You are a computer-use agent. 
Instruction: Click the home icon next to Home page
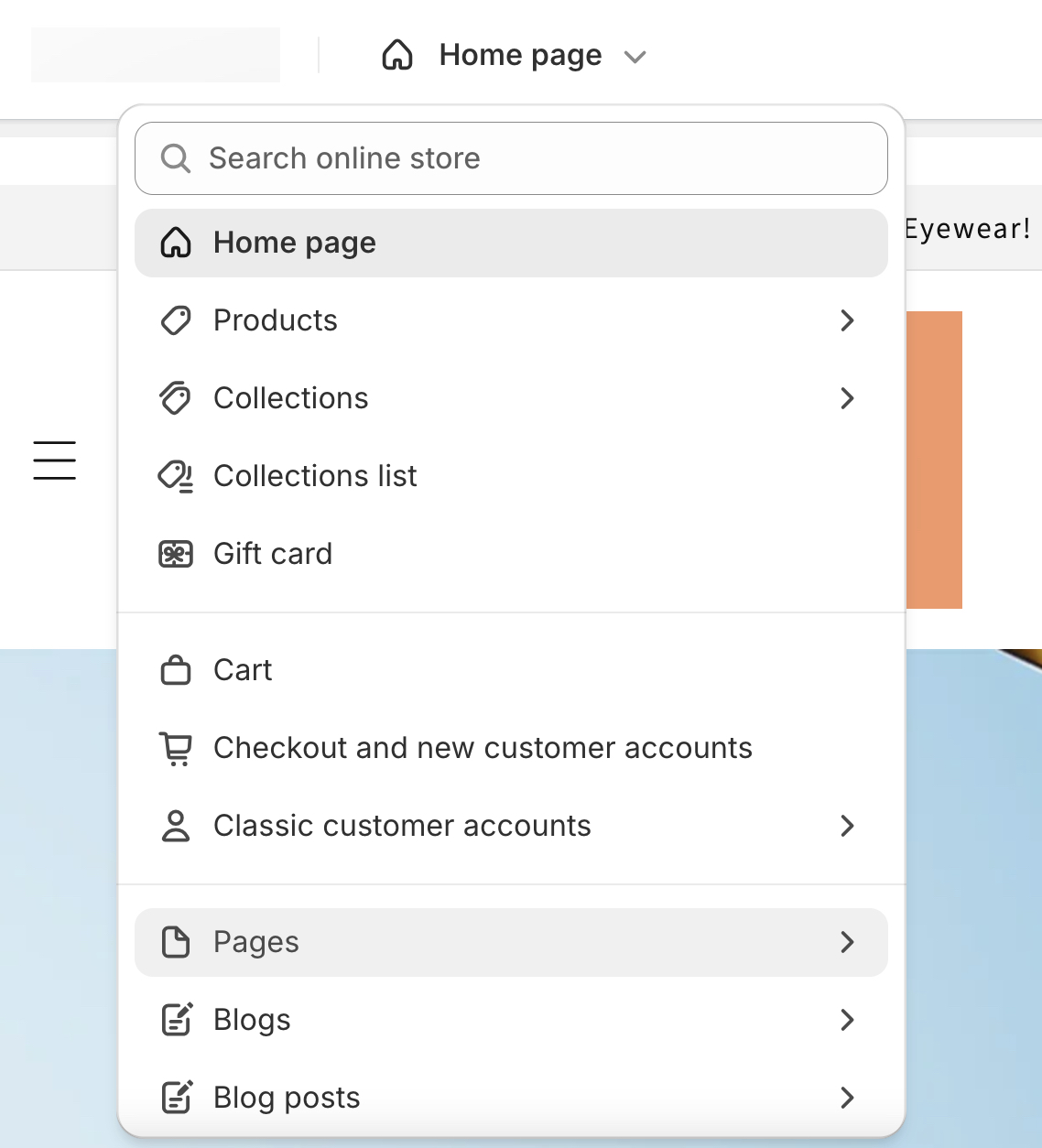point(176,243)
